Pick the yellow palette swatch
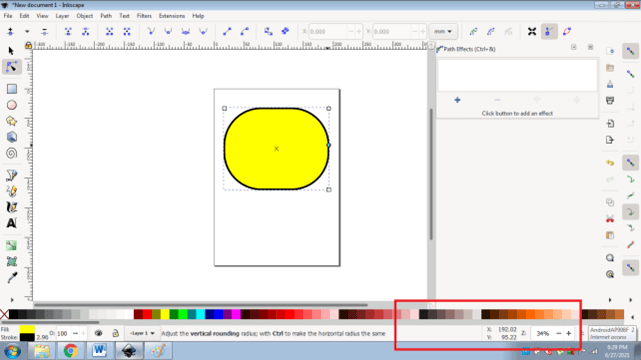 coord(165,314)
